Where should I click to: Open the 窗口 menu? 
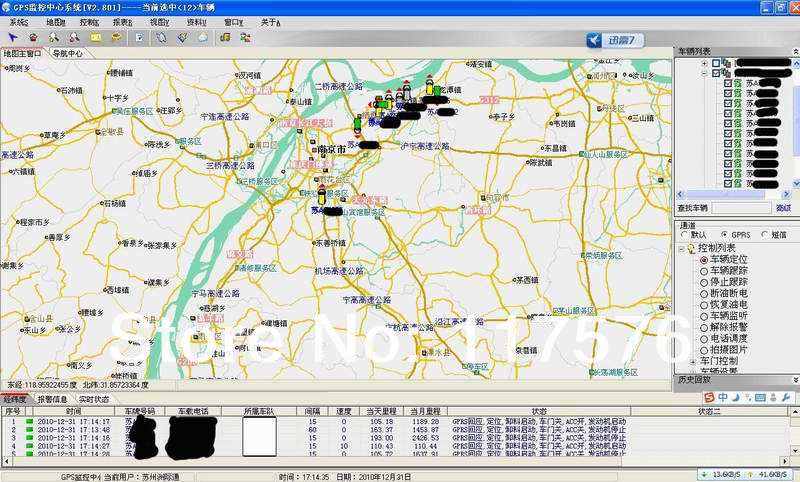pyautogui.click(x=234, y=22)
